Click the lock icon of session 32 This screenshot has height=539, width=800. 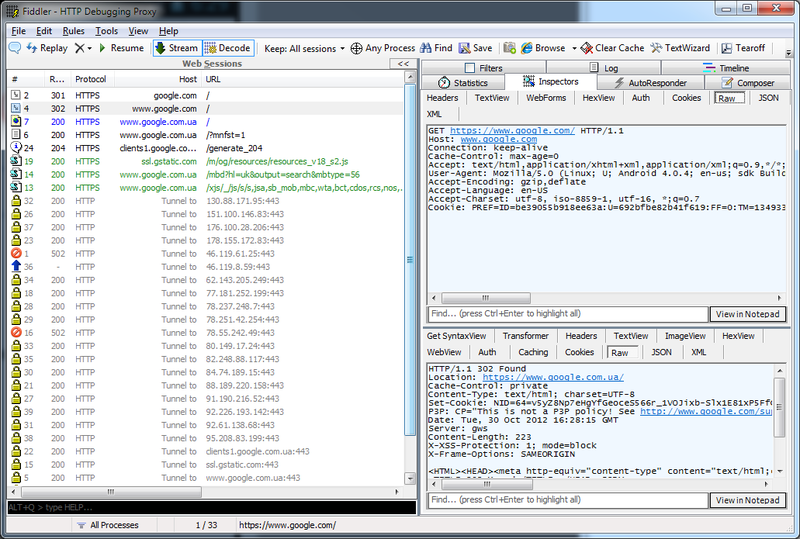tap(16, 201)
